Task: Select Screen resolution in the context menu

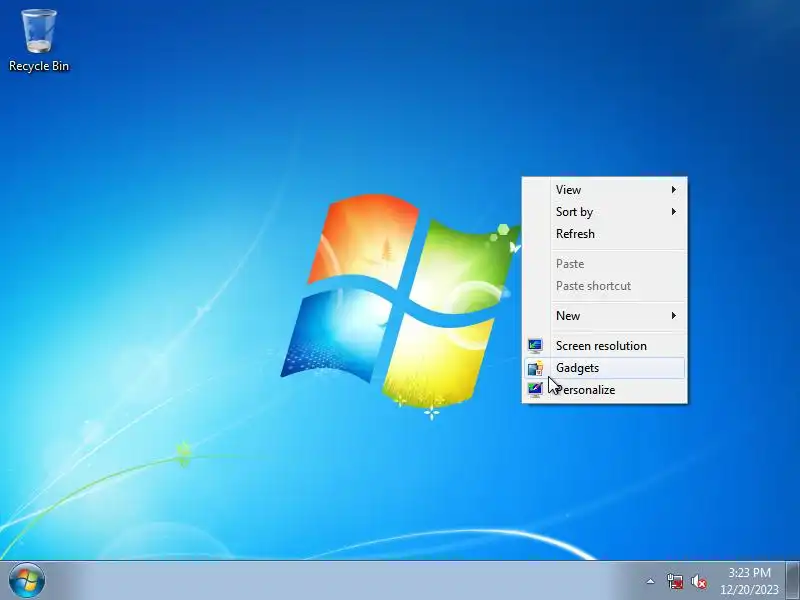Action: (605, 346)
